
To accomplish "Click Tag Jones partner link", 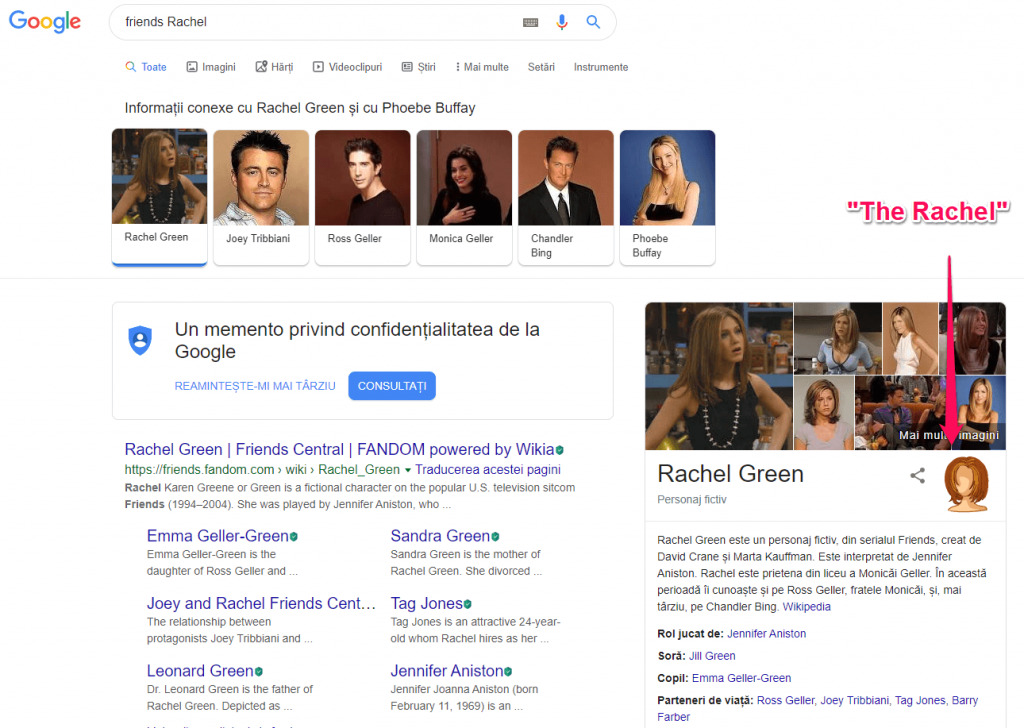I will (920, 701).
